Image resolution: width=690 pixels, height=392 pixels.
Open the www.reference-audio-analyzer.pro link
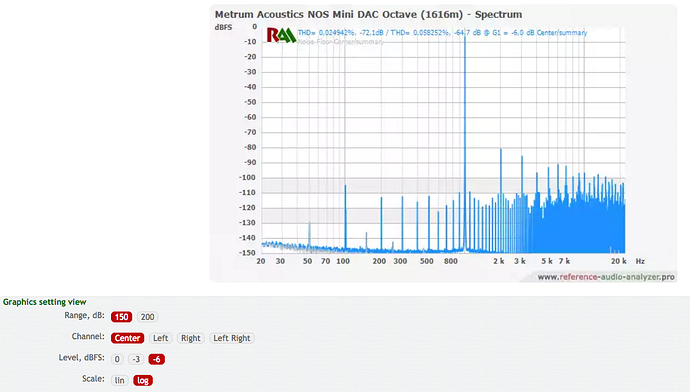click(x=606, y=277)
